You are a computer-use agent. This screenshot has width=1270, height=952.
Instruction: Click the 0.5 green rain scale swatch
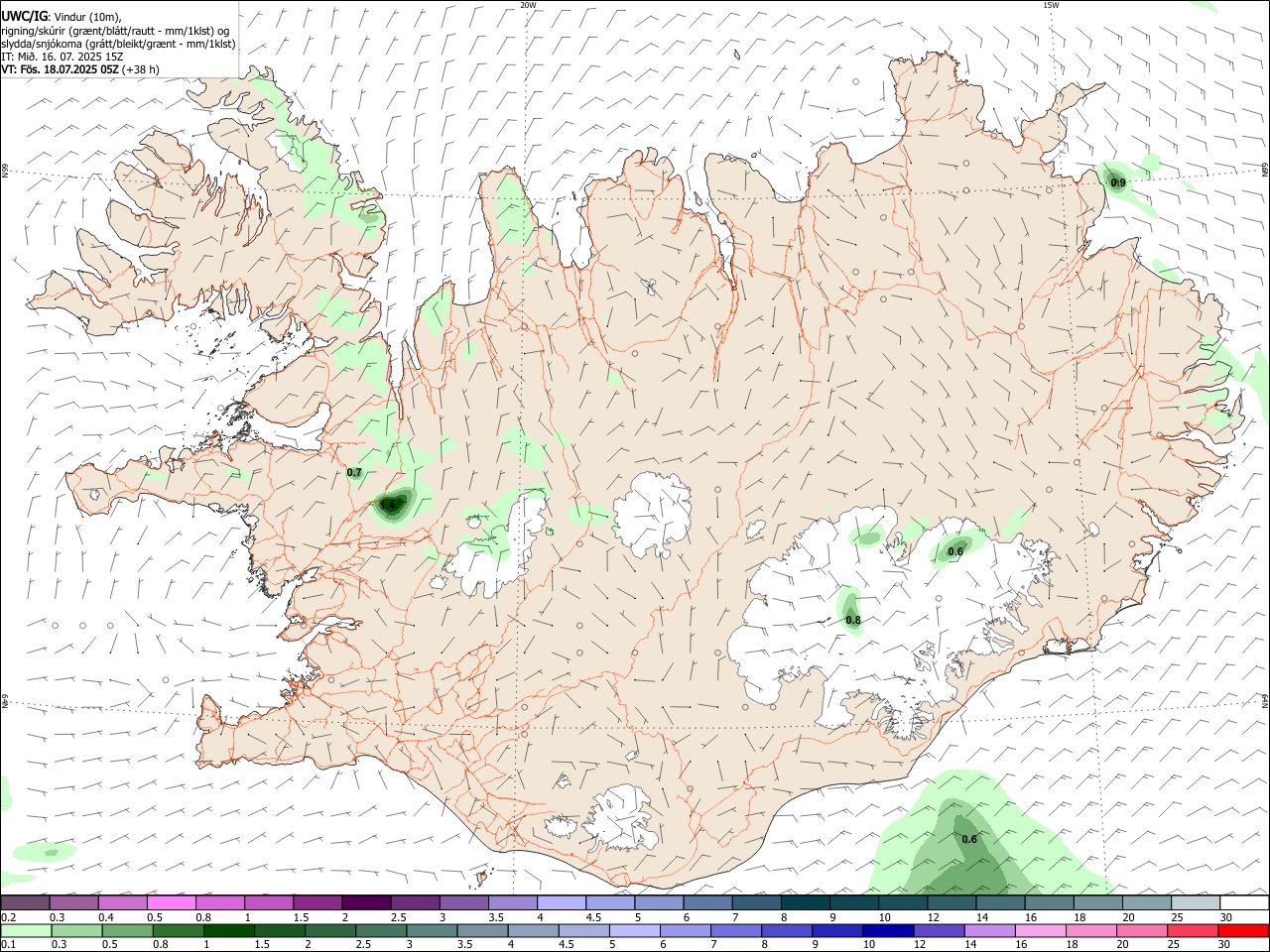[x=127, y=930]
